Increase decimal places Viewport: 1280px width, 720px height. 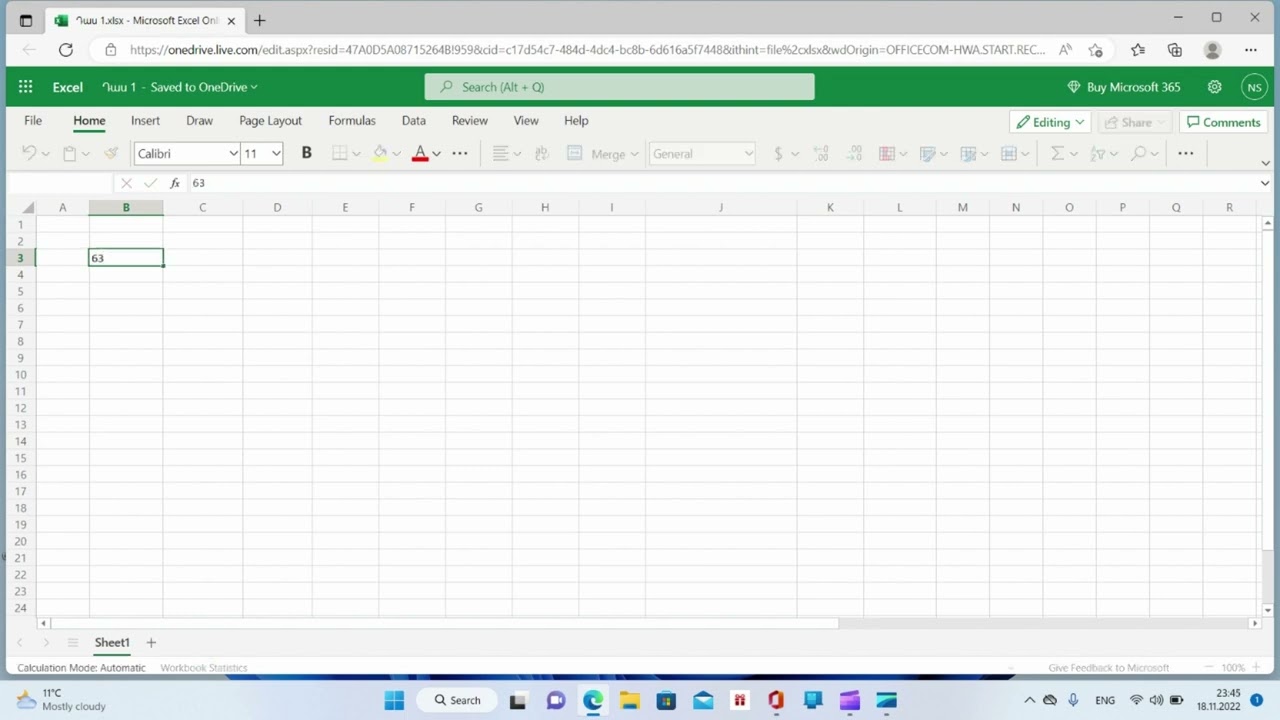coord(821,153)
